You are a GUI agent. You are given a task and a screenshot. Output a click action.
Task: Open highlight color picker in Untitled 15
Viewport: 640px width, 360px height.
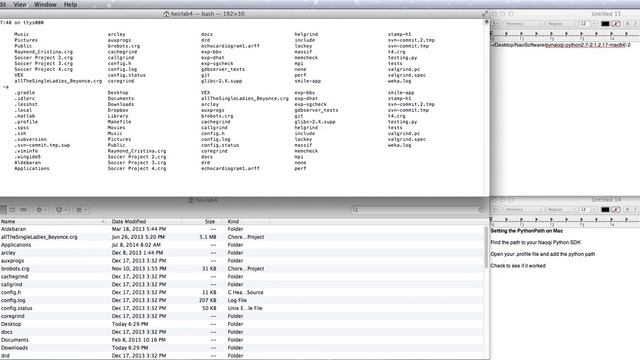[x=616, y=24]
